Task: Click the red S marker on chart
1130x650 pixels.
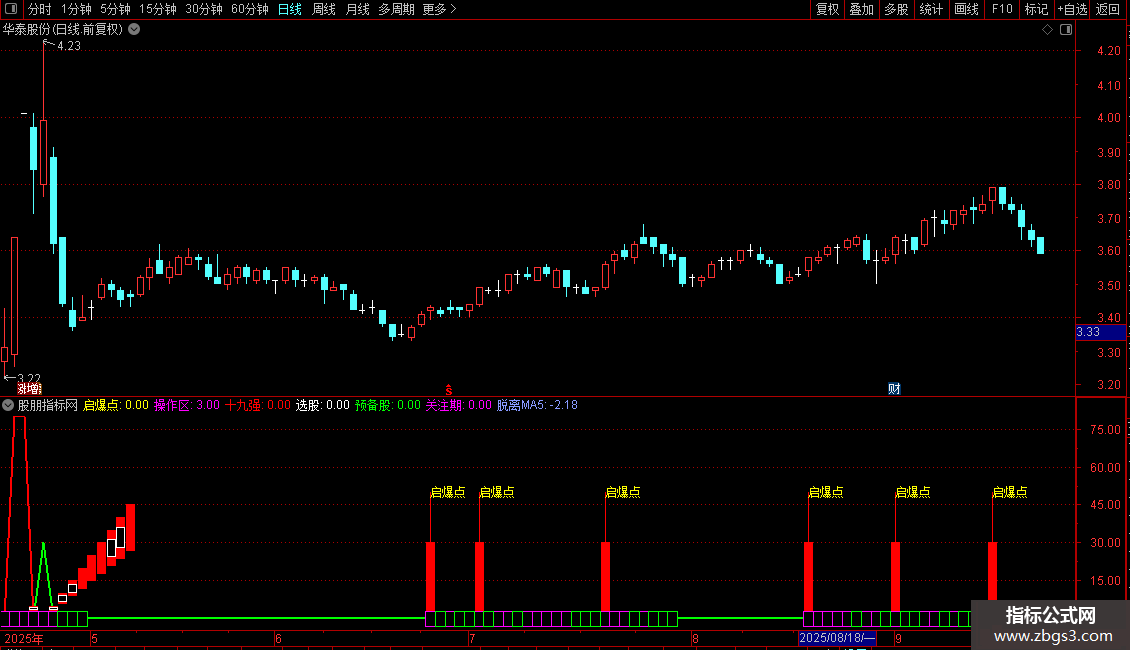Action: (x=448, y=390)
